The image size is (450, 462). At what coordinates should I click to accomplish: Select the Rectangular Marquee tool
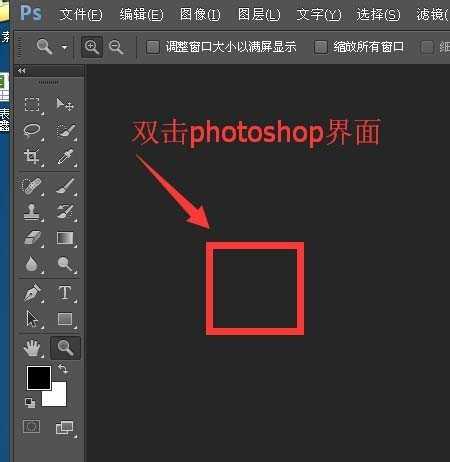pos(32,105)
